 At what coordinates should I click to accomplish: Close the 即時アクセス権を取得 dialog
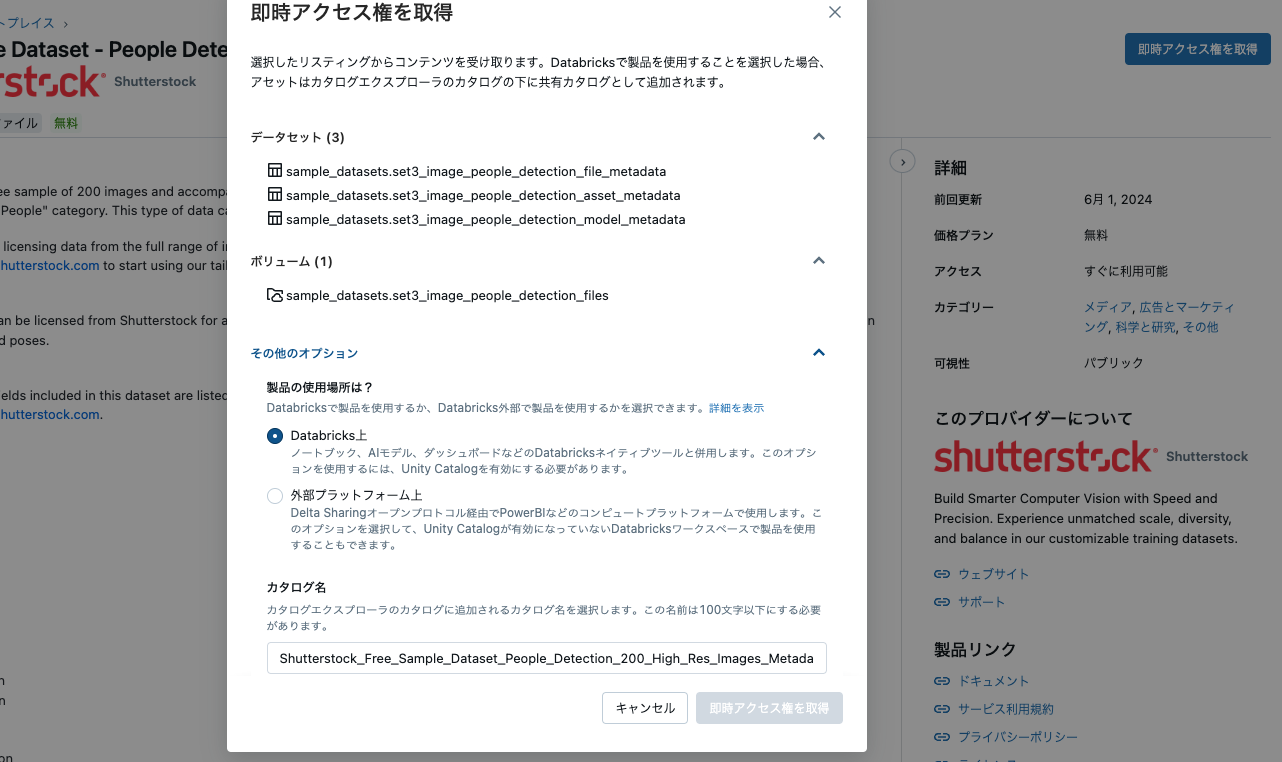pos(835,12)
